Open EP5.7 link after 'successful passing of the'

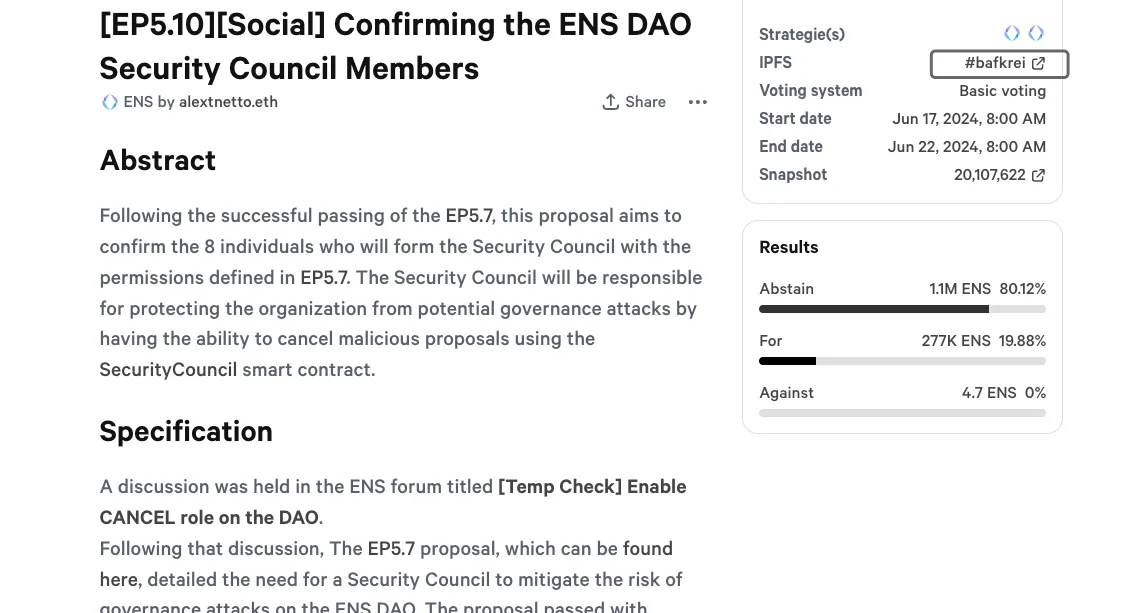[x=468, y=216]
